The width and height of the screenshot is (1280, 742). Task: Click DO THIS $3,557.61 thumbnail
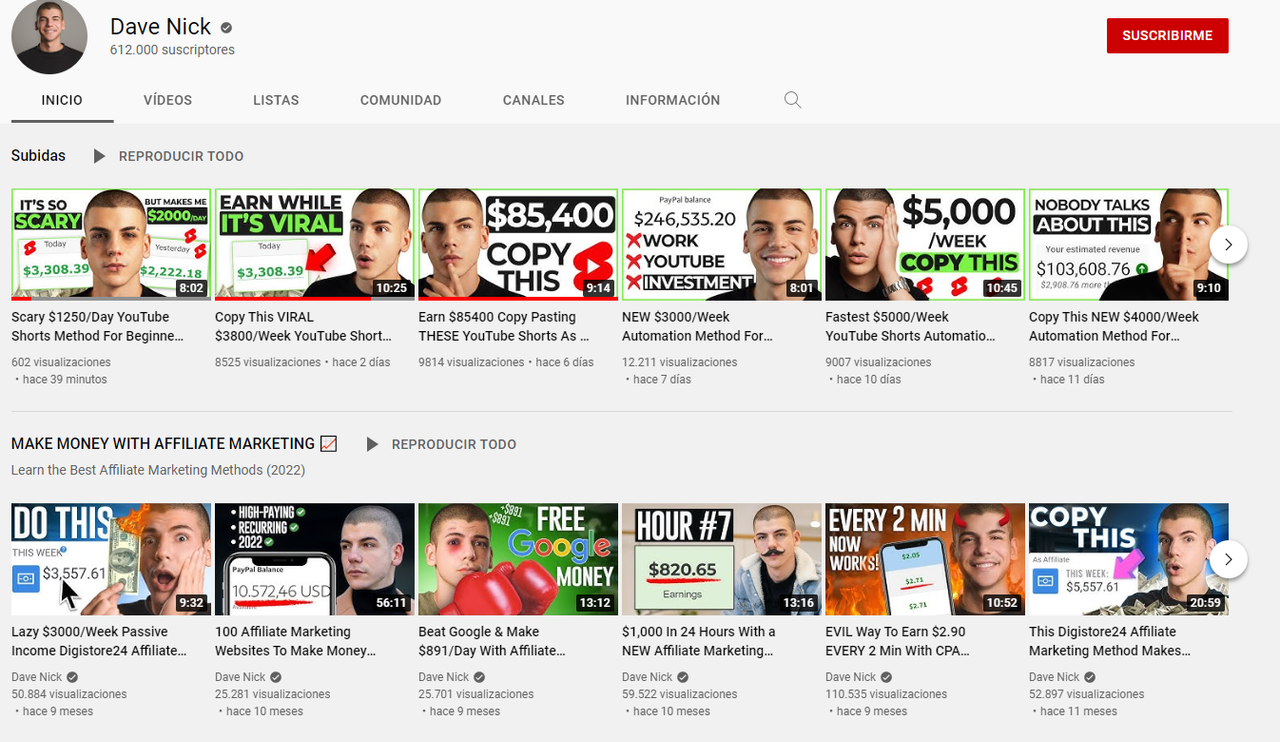click(111, 559)
